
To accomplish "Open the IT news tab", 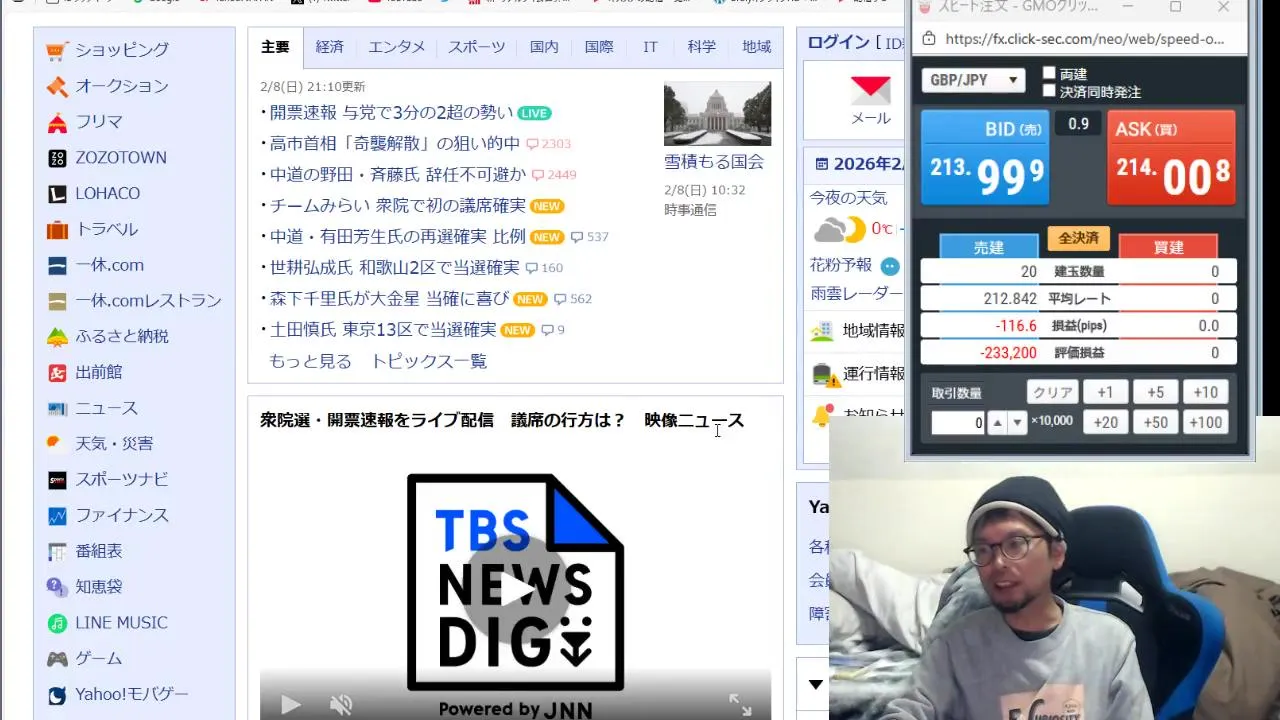I will point(650,47).
